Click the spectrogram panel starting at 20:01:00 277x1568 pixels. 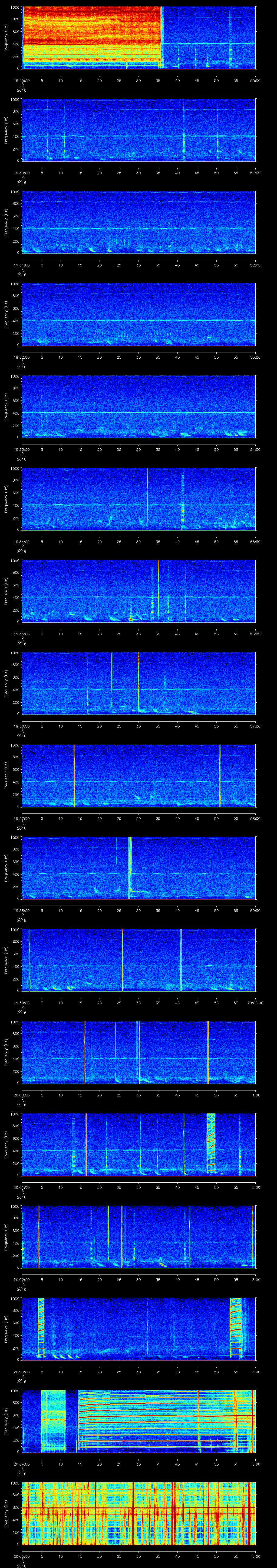tap(139, 1144)
